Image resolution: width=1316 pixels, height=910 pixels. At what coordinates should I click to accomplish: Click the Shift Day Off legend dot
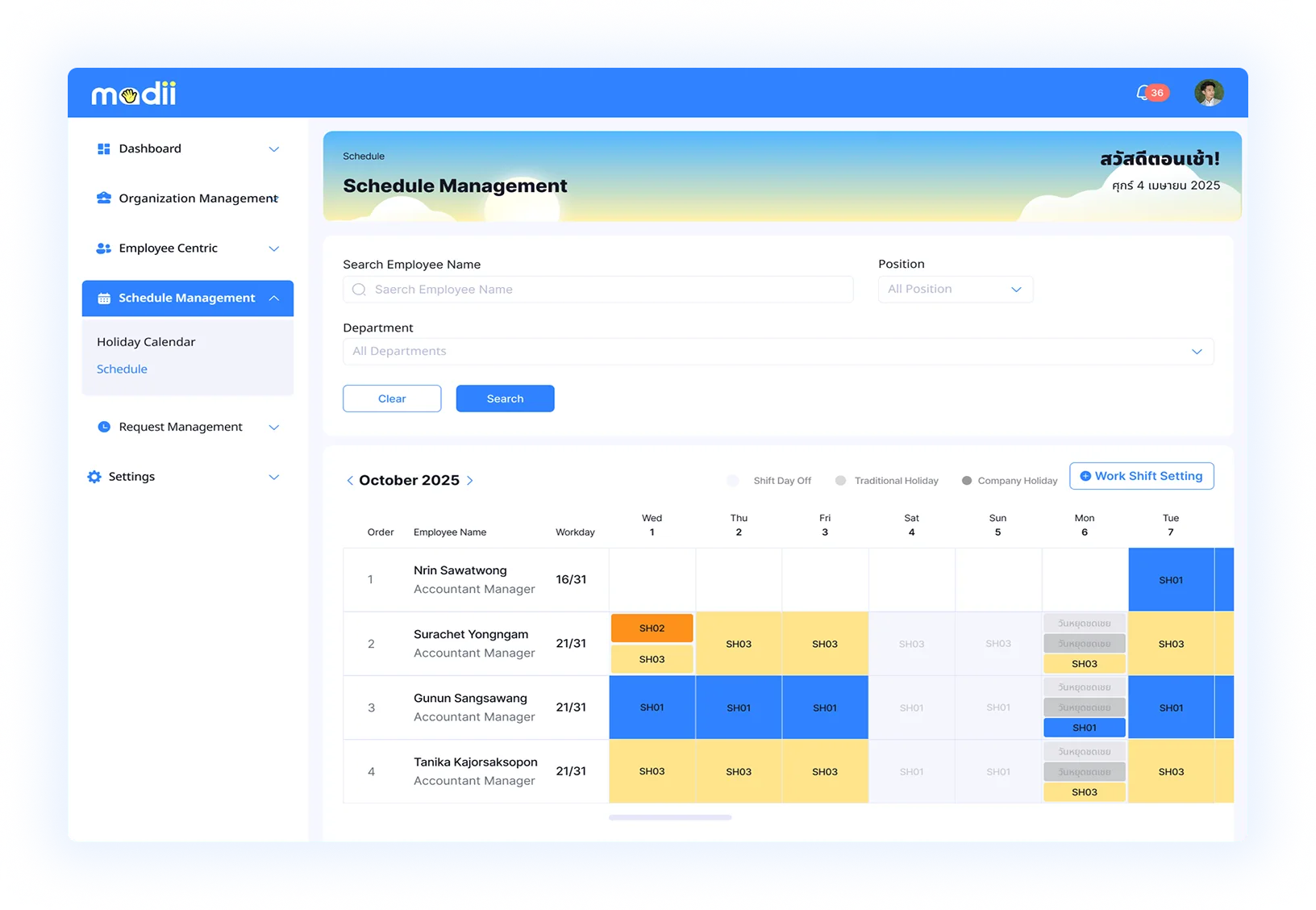[732, 481]
